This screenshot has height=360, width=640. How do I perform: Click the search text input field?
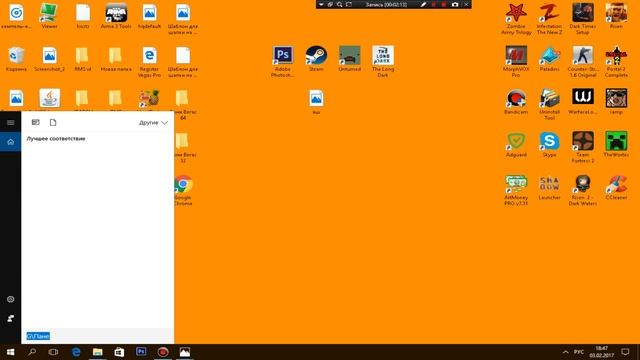click(x=98, y=336)
